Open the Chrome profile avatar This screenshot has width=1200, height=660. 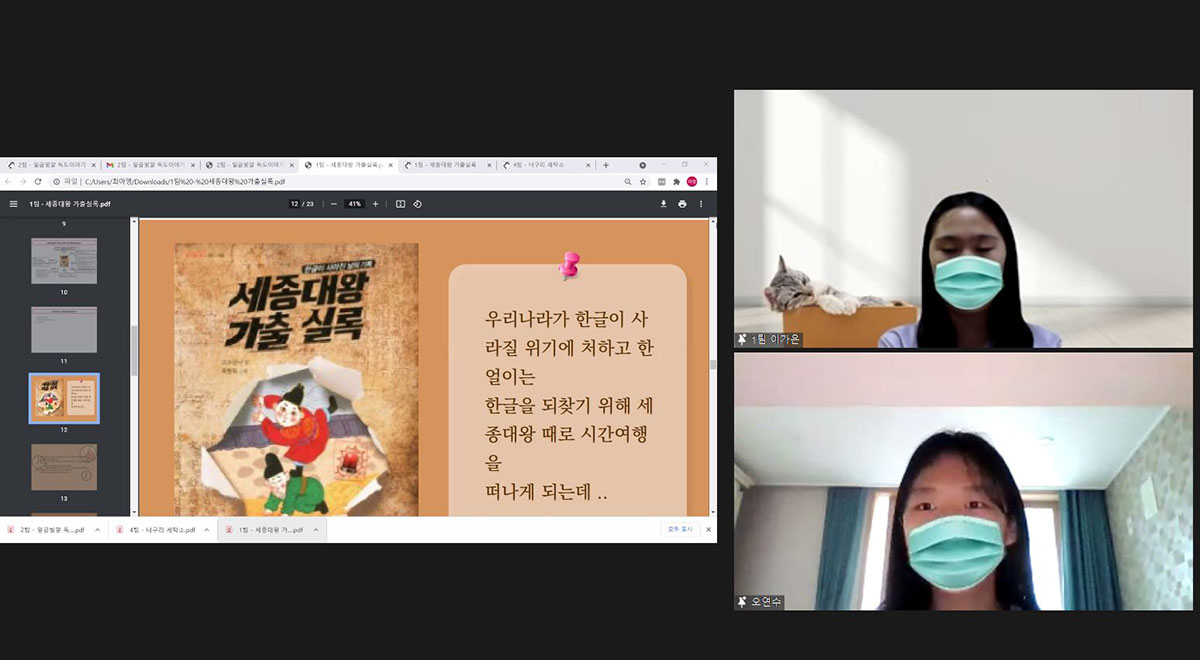pyautogui.click(x=691, y=182)
